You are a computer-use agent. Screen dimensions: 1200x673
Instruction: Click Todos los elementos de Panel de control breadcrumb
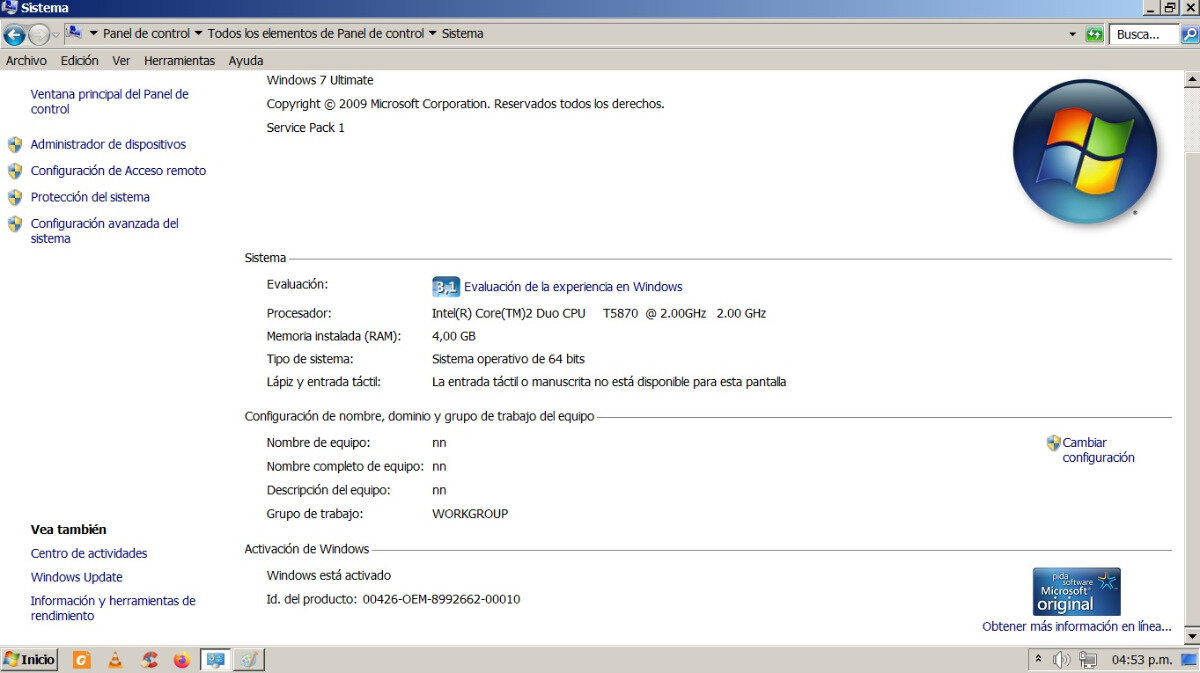pos(316,33)
